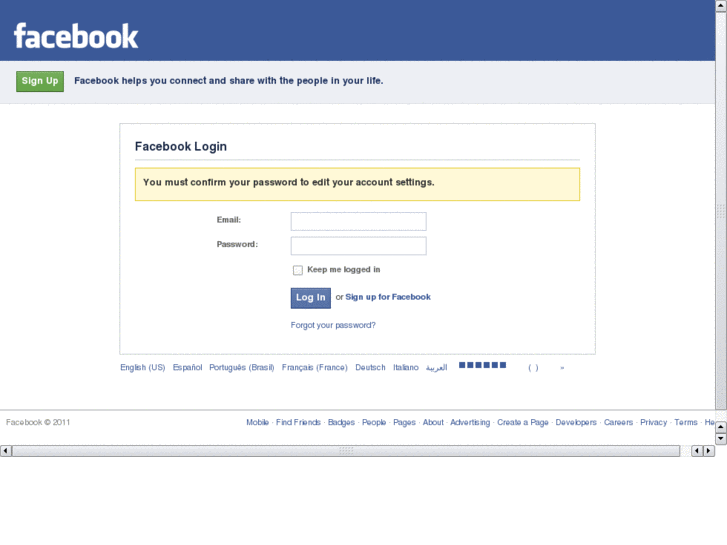Click the Facebook logo in the header

76,36
